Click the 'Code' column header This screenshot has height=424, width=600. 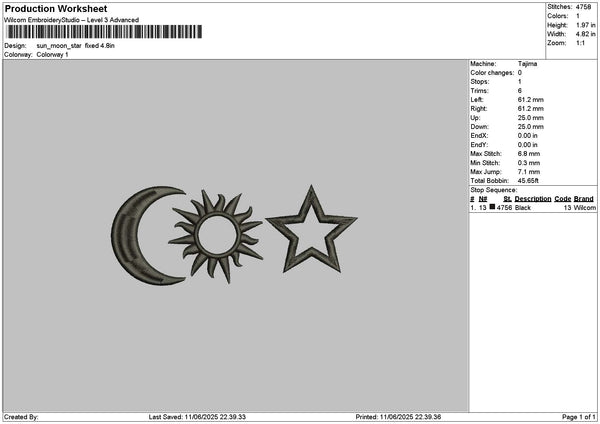coord(562,199)
